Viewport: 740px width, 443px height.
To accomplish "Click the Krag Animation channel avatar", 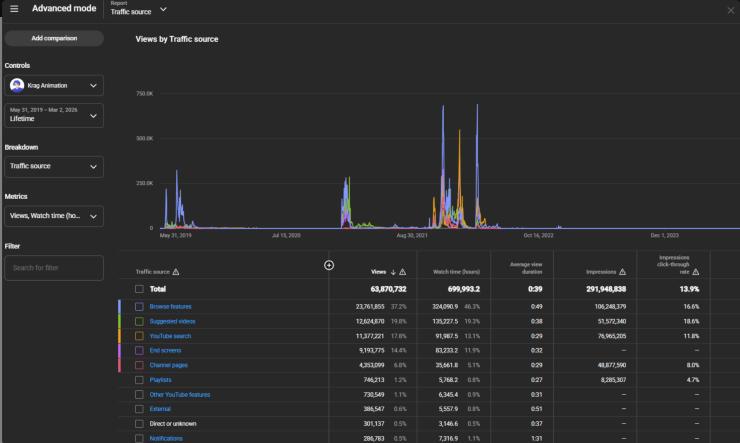I will pos(17,86).
